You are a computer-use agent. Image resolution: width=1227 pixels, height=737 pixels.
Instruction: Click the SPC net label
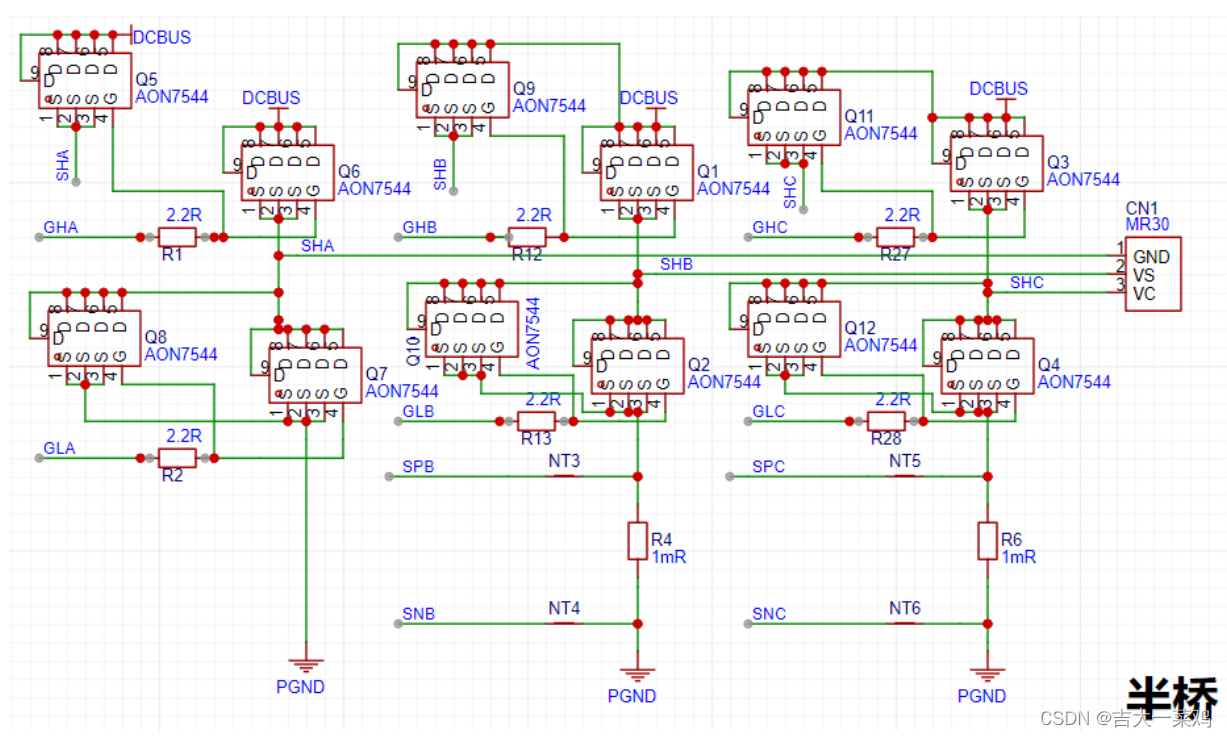click(x=768, y=467)
